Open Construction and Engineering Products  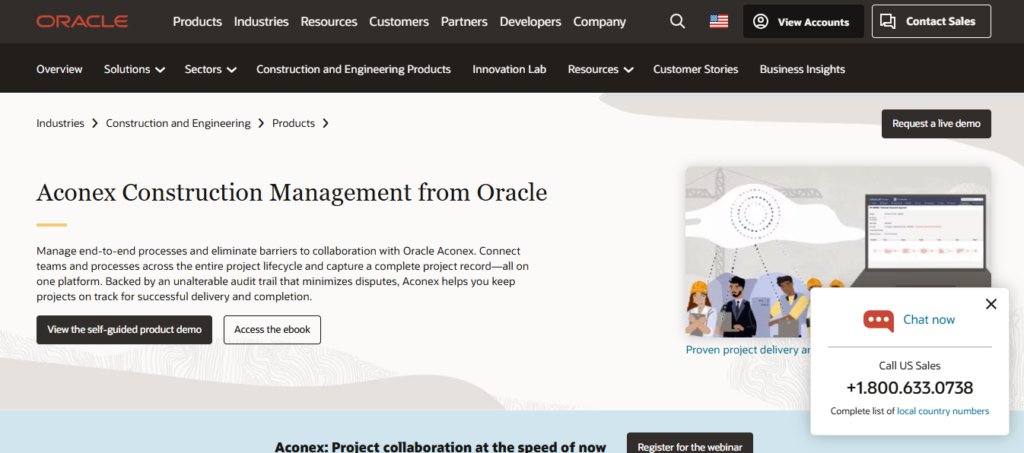pos(353,69)
